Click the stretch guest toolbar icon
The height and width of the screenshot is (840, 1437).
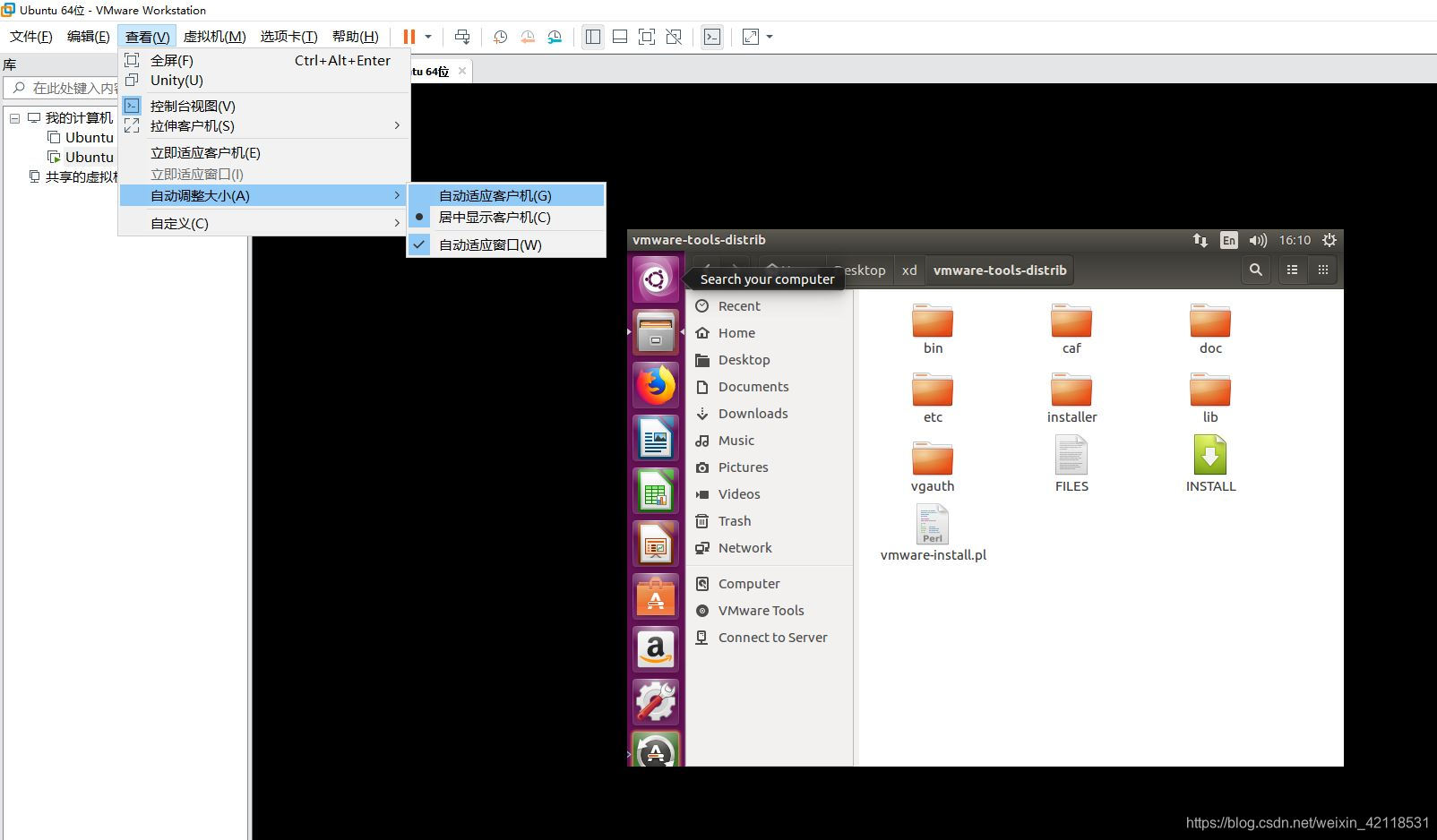(x=751, y=37)
